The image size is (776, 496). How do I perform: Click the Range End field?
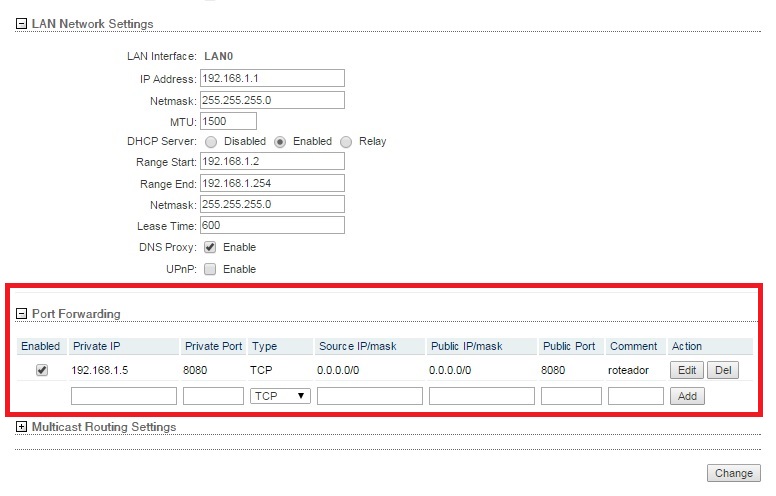pos(272,183)
